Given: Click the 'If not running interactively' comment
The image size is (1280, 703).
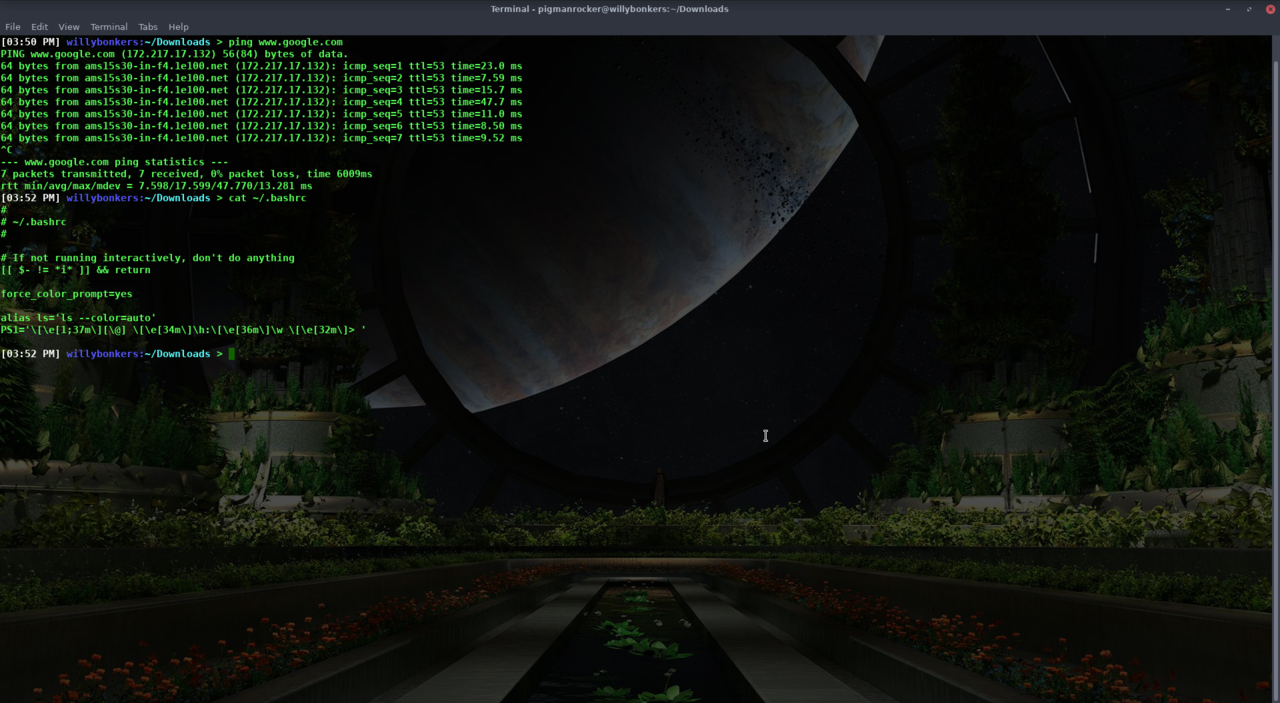Looking at the screenshot, I should [150, 258].
